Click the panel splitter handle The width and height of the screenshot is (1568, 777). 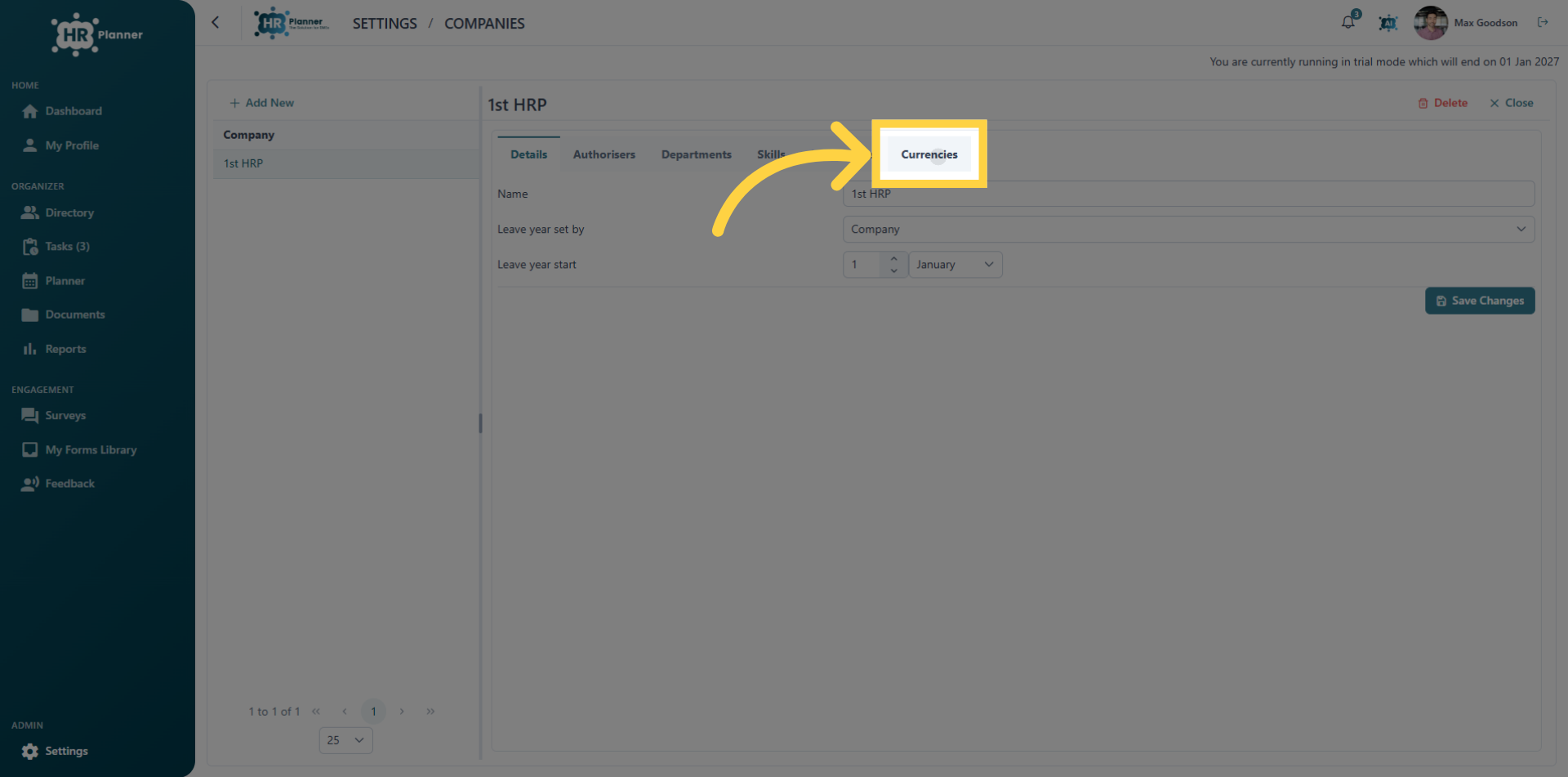click(x=480, y=422)
